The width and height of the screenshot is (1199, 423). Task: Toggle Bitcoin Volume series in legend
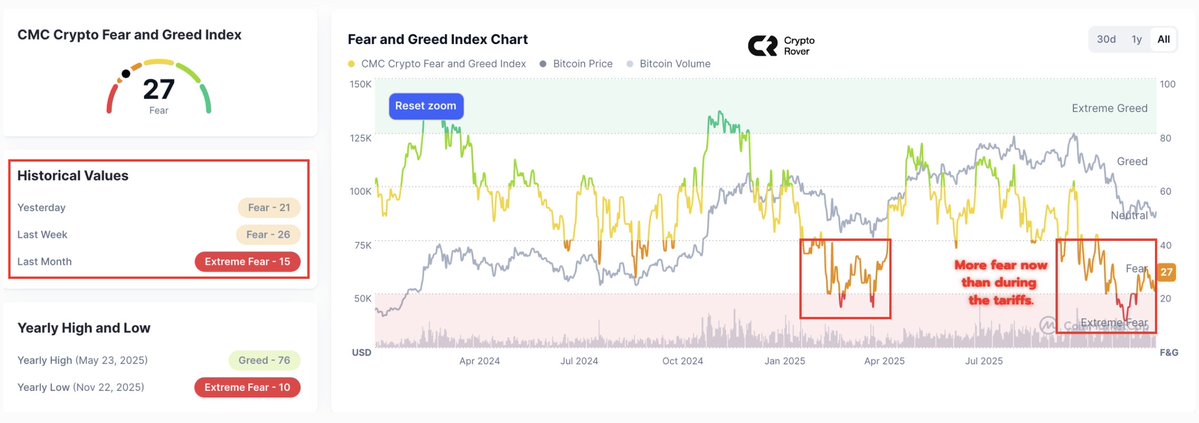click(x=674, y=64)
